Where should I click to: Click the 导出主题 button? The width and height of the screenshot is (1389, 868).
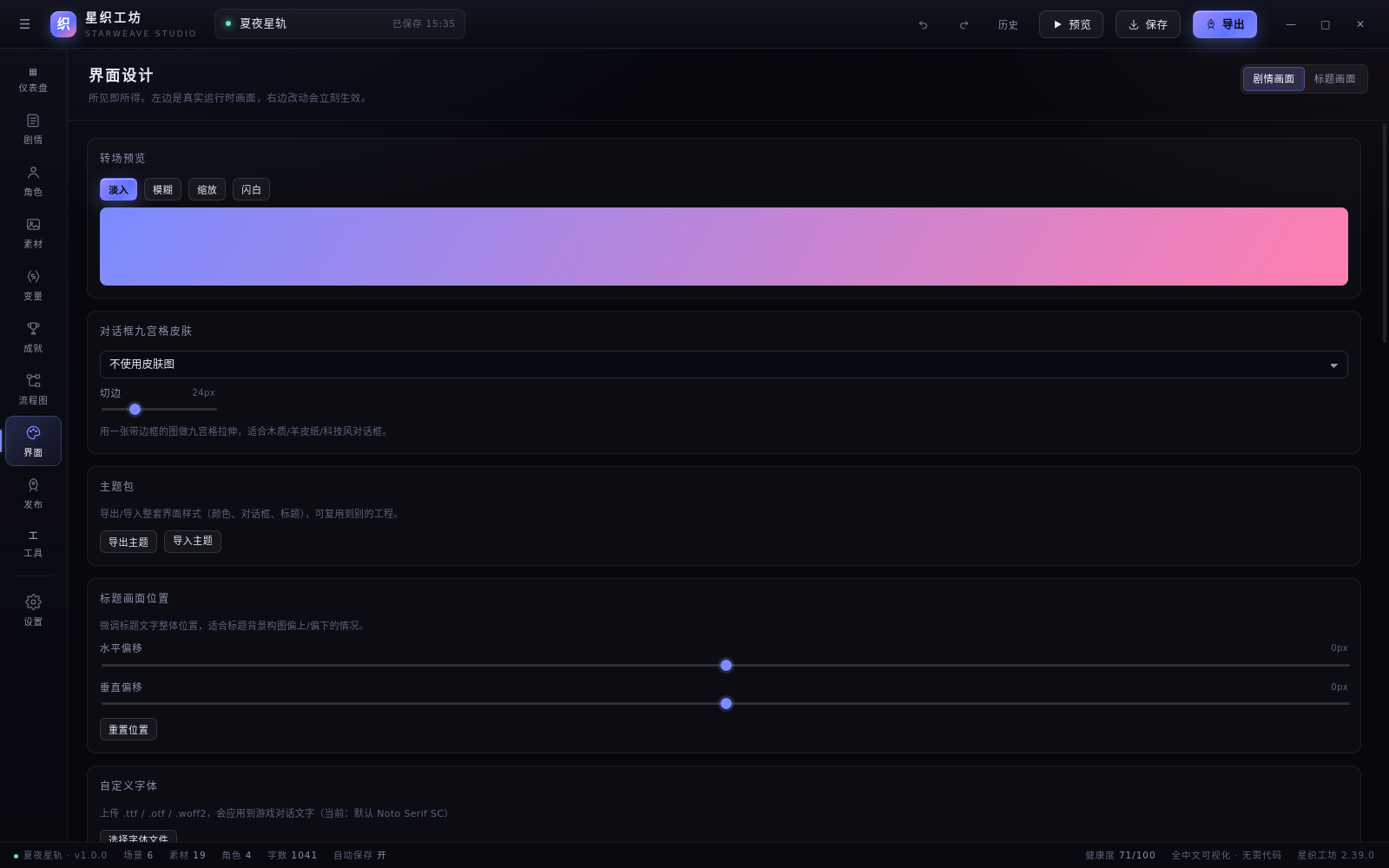128,542
